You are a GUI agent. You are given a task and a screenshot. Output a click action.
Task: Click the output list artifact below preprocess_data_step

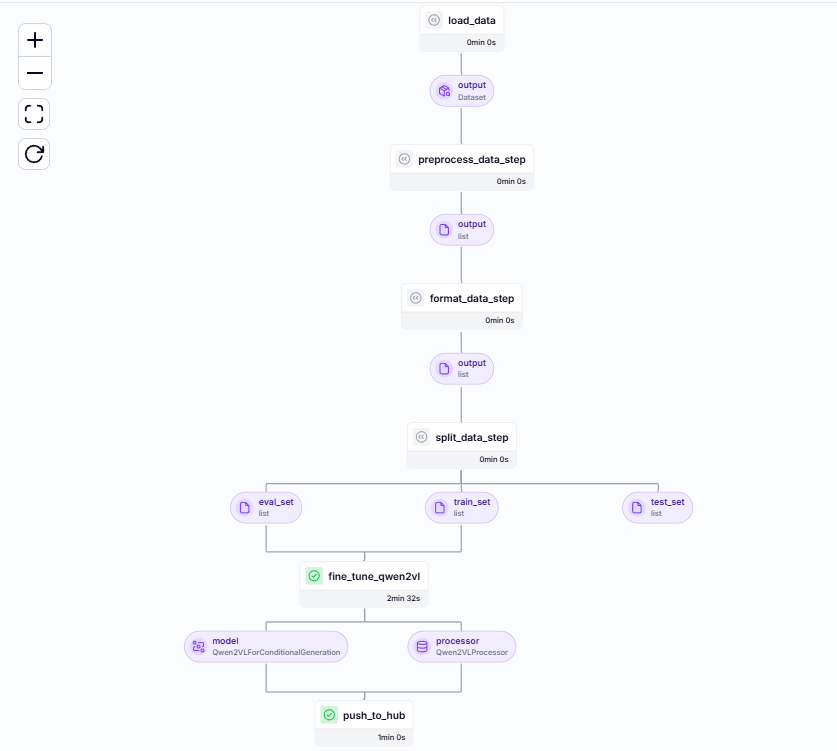(x=462, y=230)
